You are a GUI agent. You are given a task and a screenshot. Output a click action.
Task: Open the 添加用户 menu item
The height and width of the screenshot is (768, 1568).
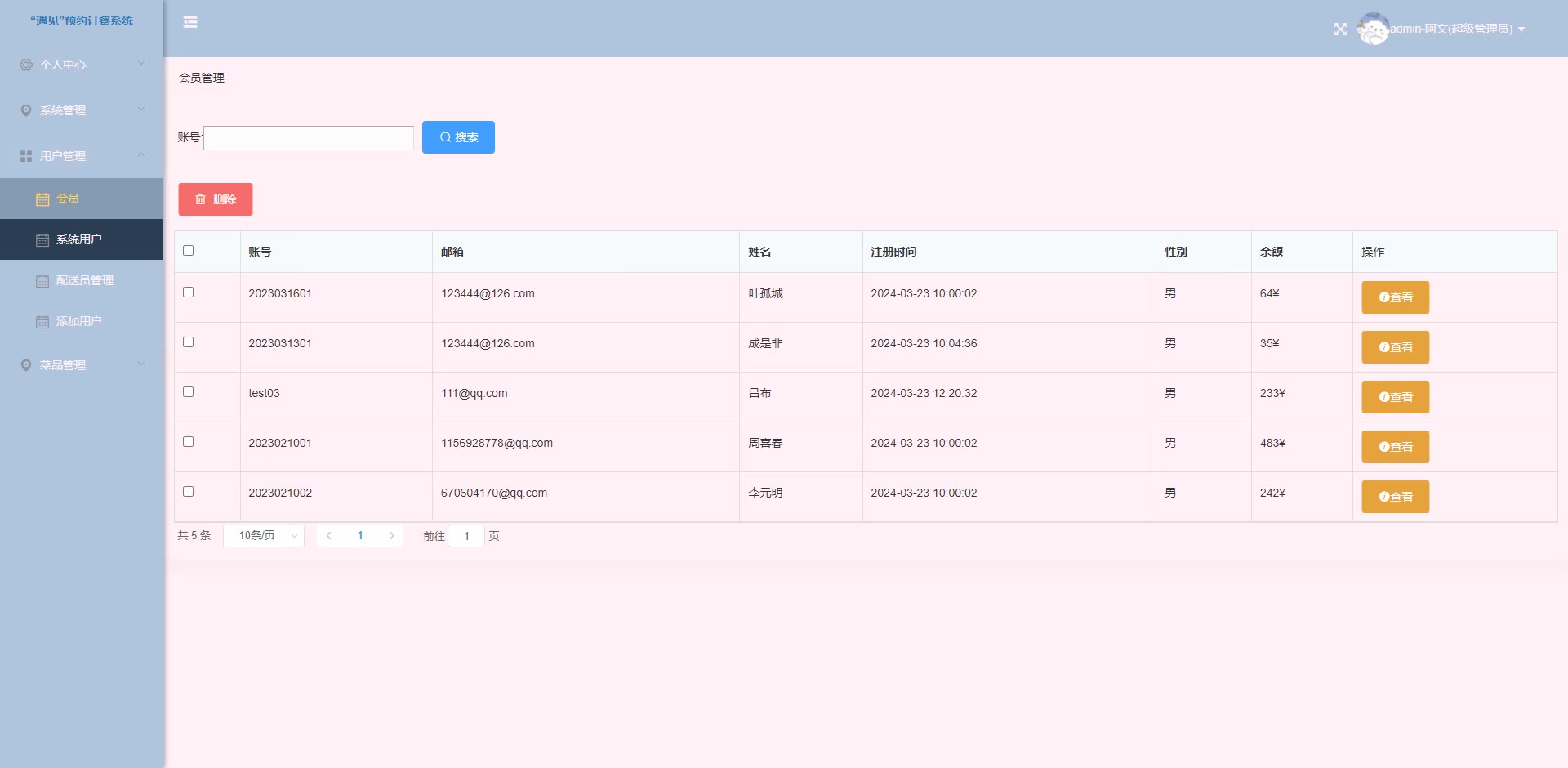click(82, 321)
